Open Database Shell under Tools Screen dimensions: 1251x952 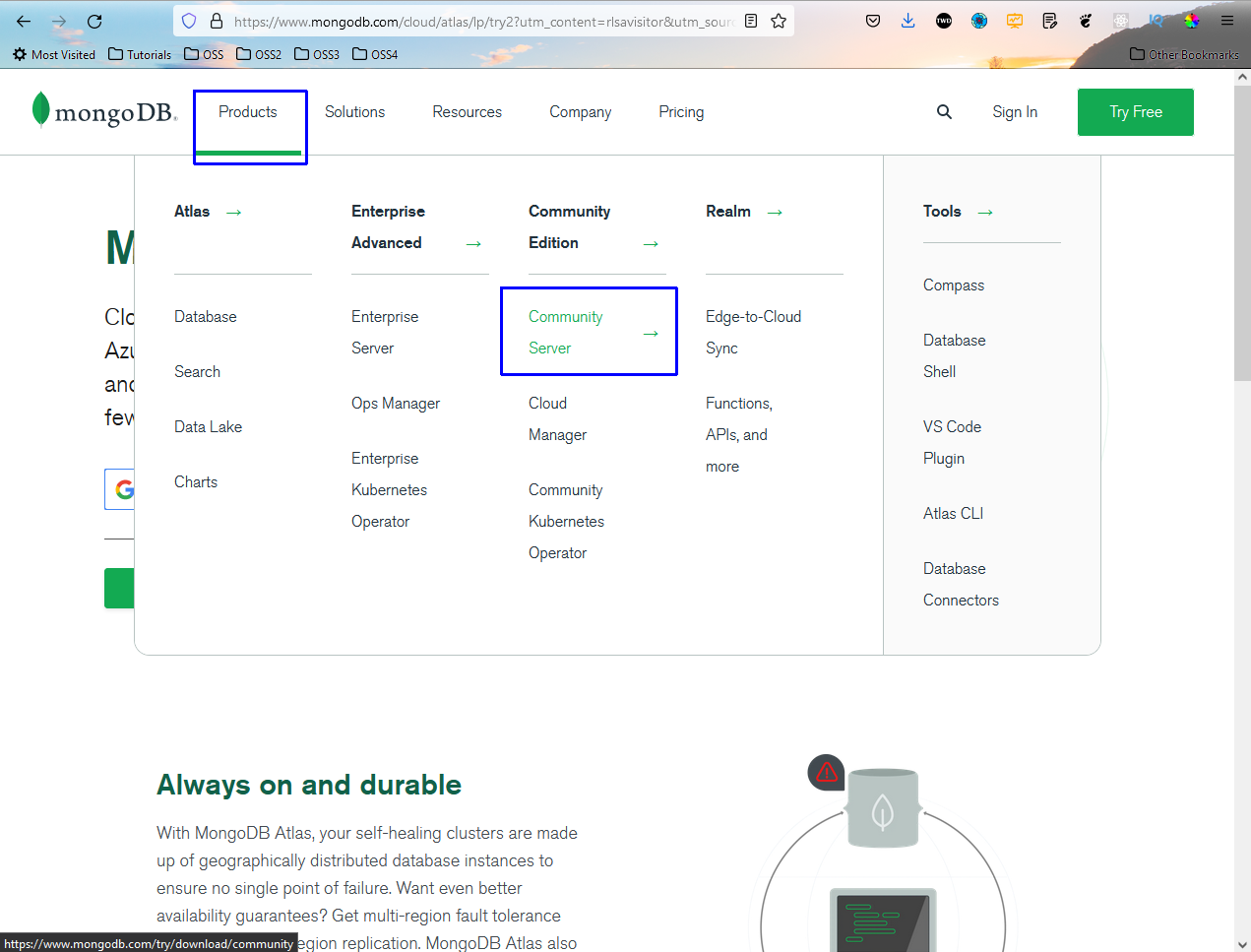[x=955, y=356]
